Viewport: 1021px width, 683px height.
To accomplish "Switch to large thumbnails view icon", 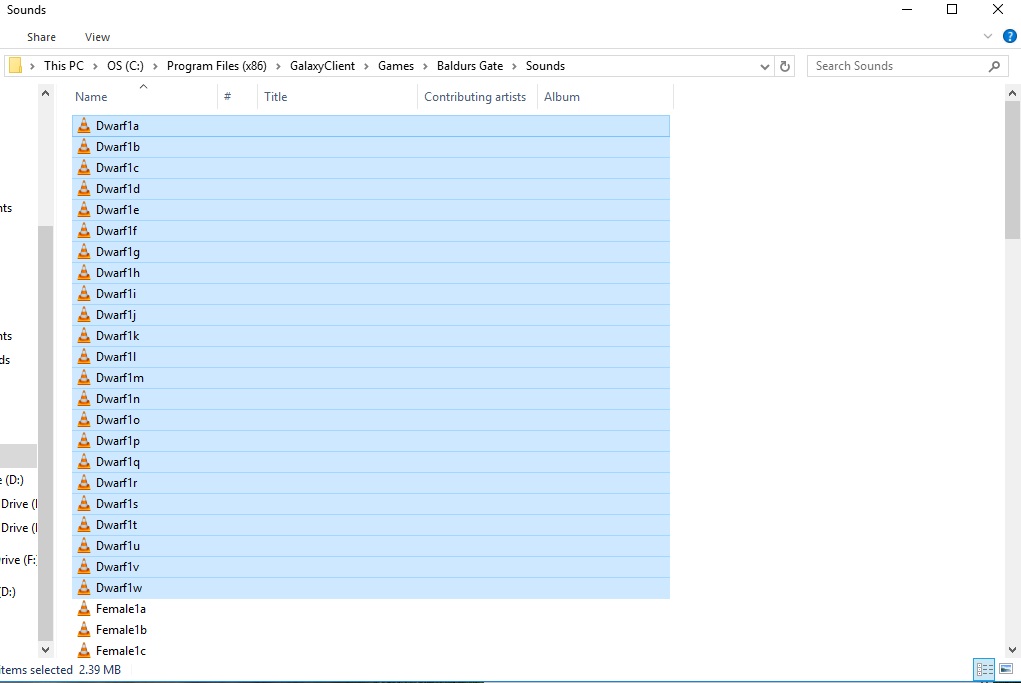I will point(1006,669).
